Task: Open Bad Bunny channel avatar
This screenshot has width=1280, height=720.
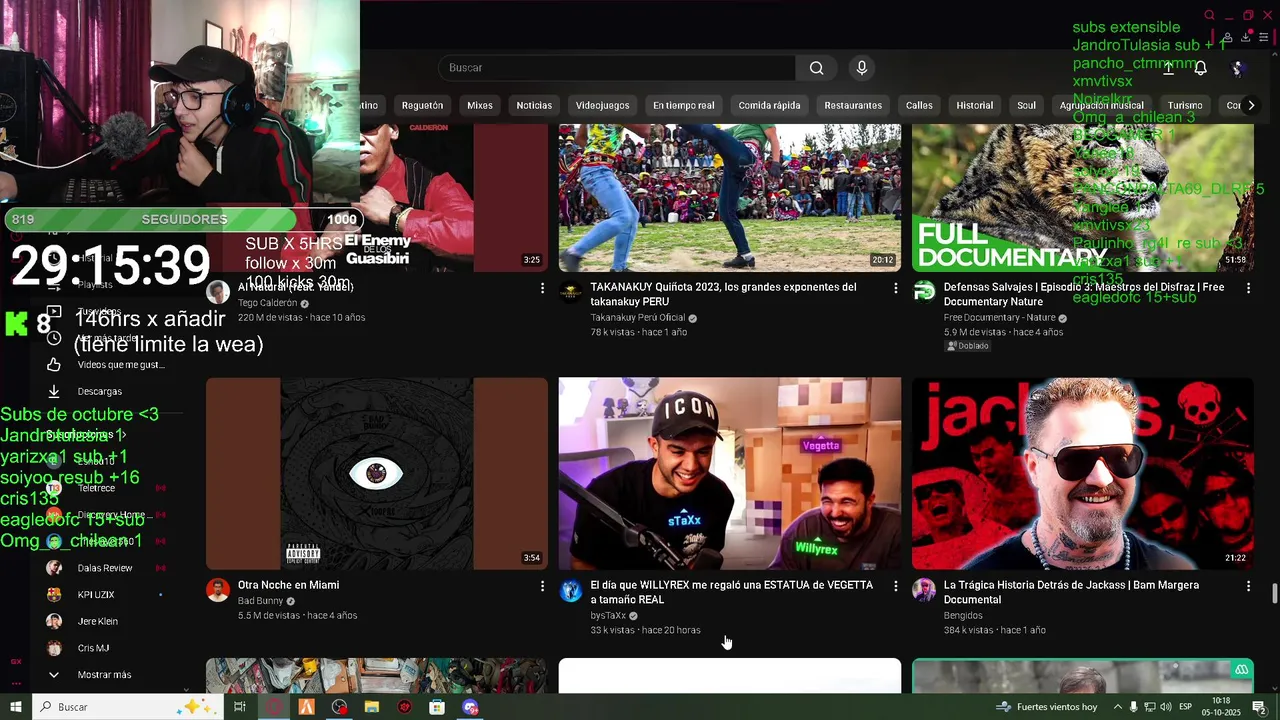Action: click(x=218, y=590)
